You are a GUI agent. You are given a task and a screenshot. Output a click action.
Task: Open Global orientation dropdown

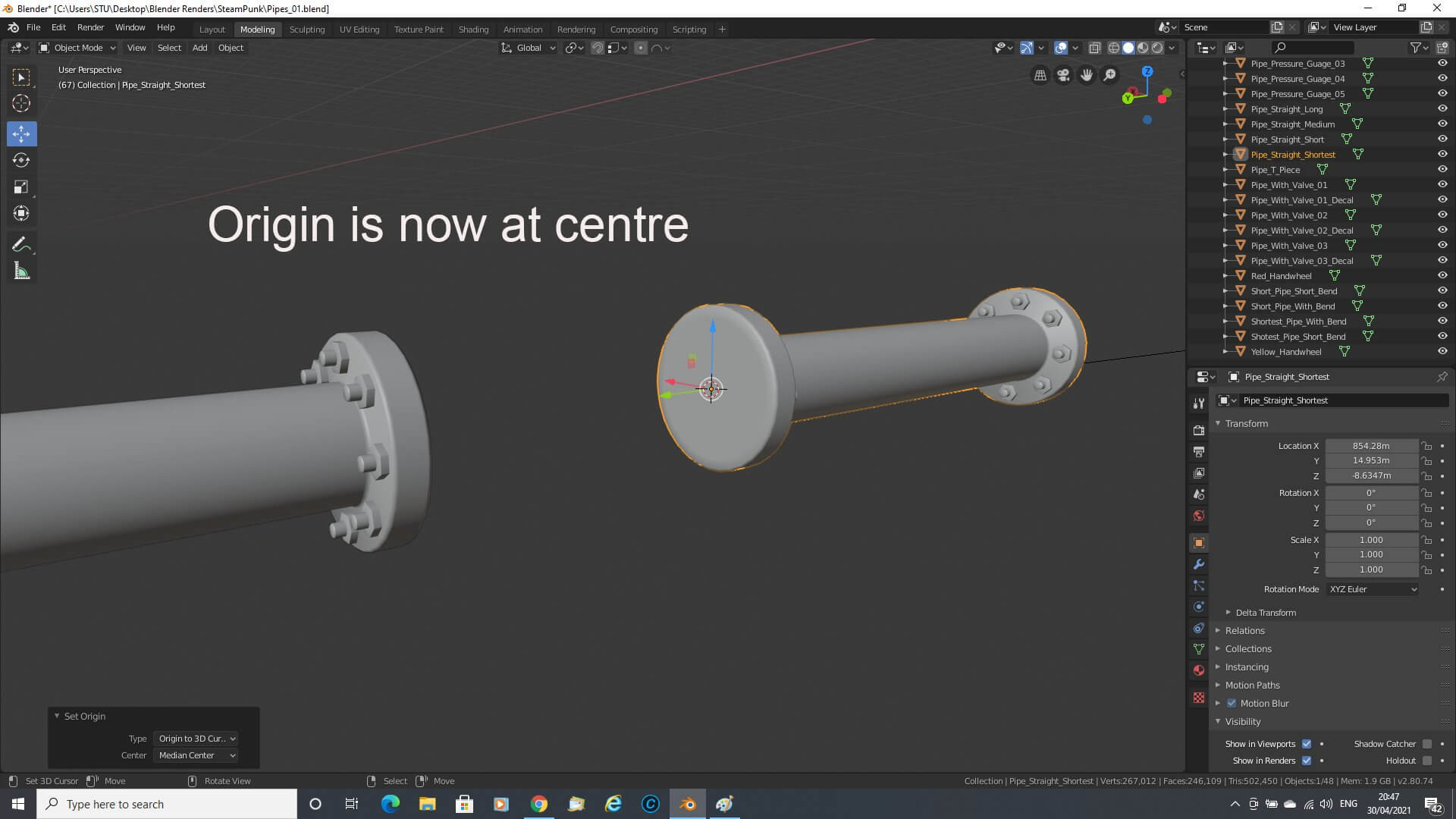pyautogui.click(x=529, y=48)
